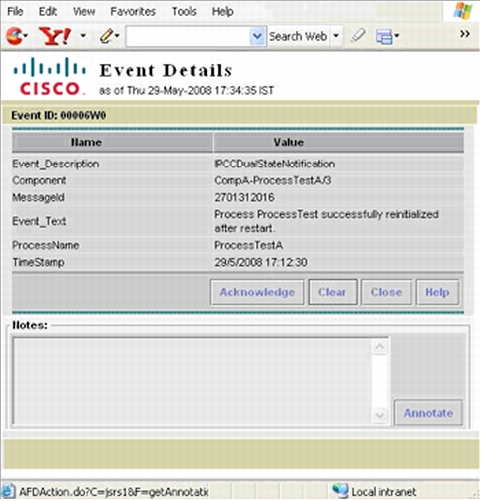Open the Yahoo! logo dropdown arrow

pyautogui.click(x=83, y=35)
